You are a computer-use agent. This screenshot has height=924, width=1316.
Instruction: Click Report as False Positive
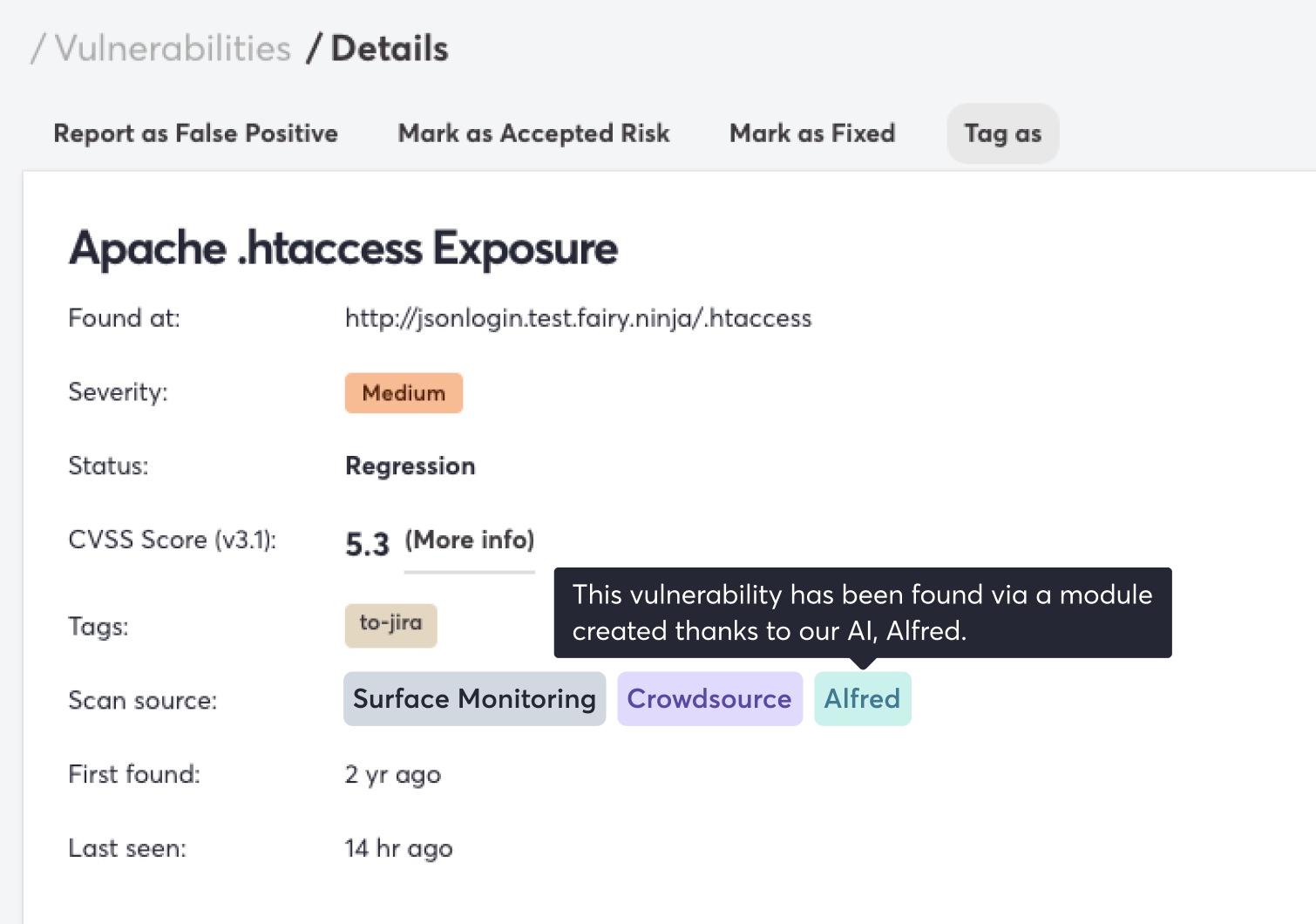click(x=196, y=133)
